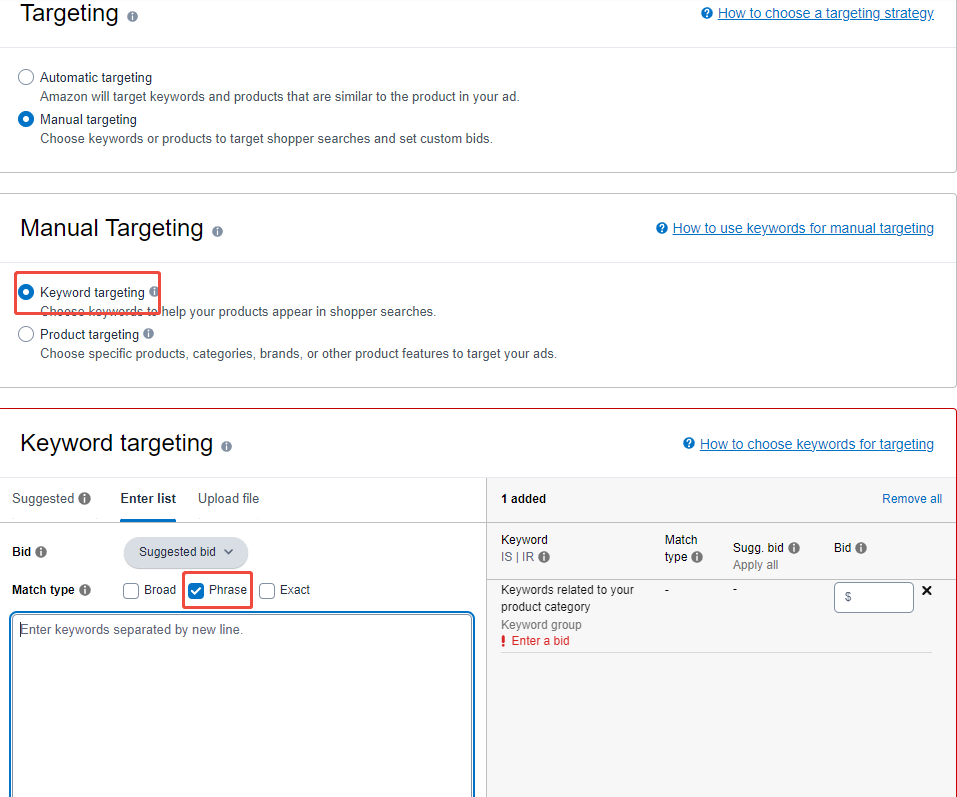Enable Broad match type checkbox
This screenshot has width=957, height=797.
131,590
